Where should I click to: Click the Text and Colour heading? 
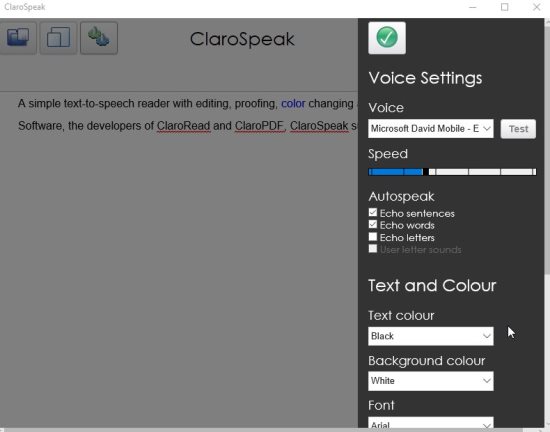pos(432,285)
